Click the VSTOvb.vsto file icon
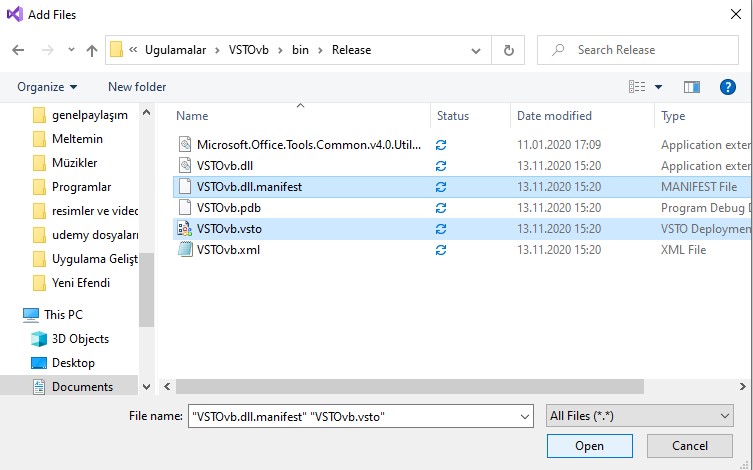 click(184, 229)
